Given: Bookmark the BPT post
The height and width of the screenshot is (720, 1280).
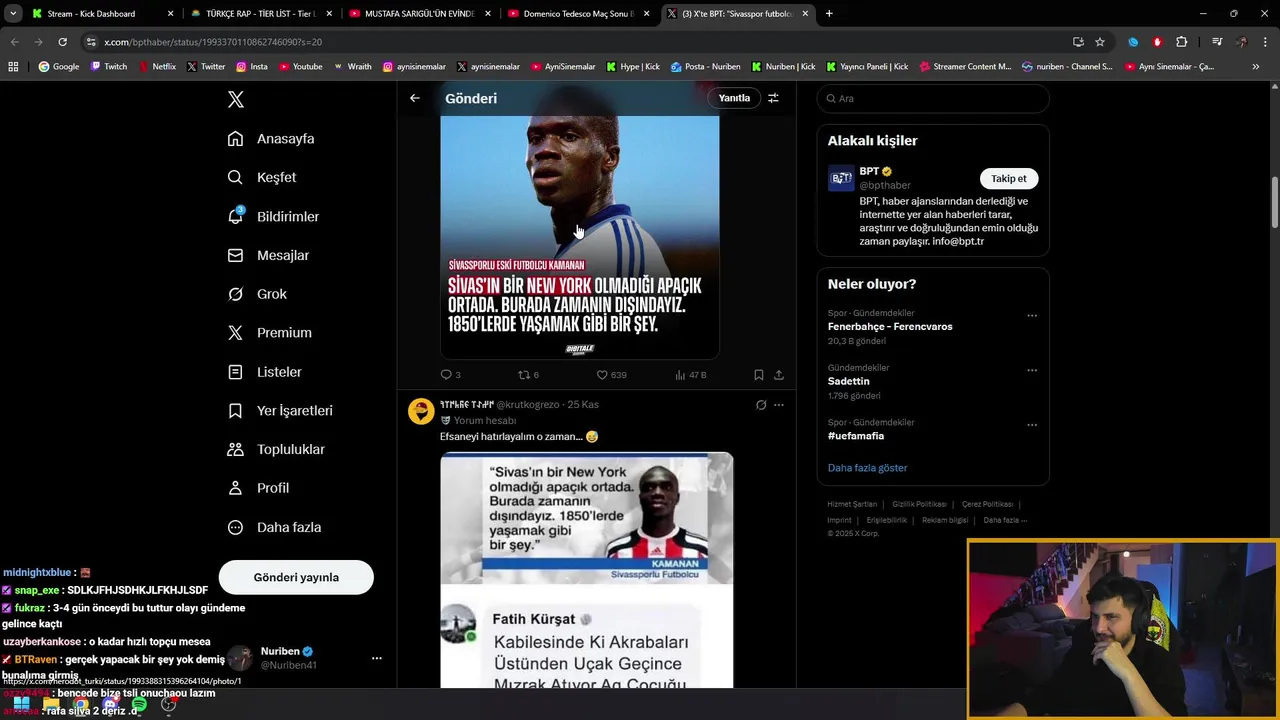Looking at the screenshot, I should coord(758,375).
